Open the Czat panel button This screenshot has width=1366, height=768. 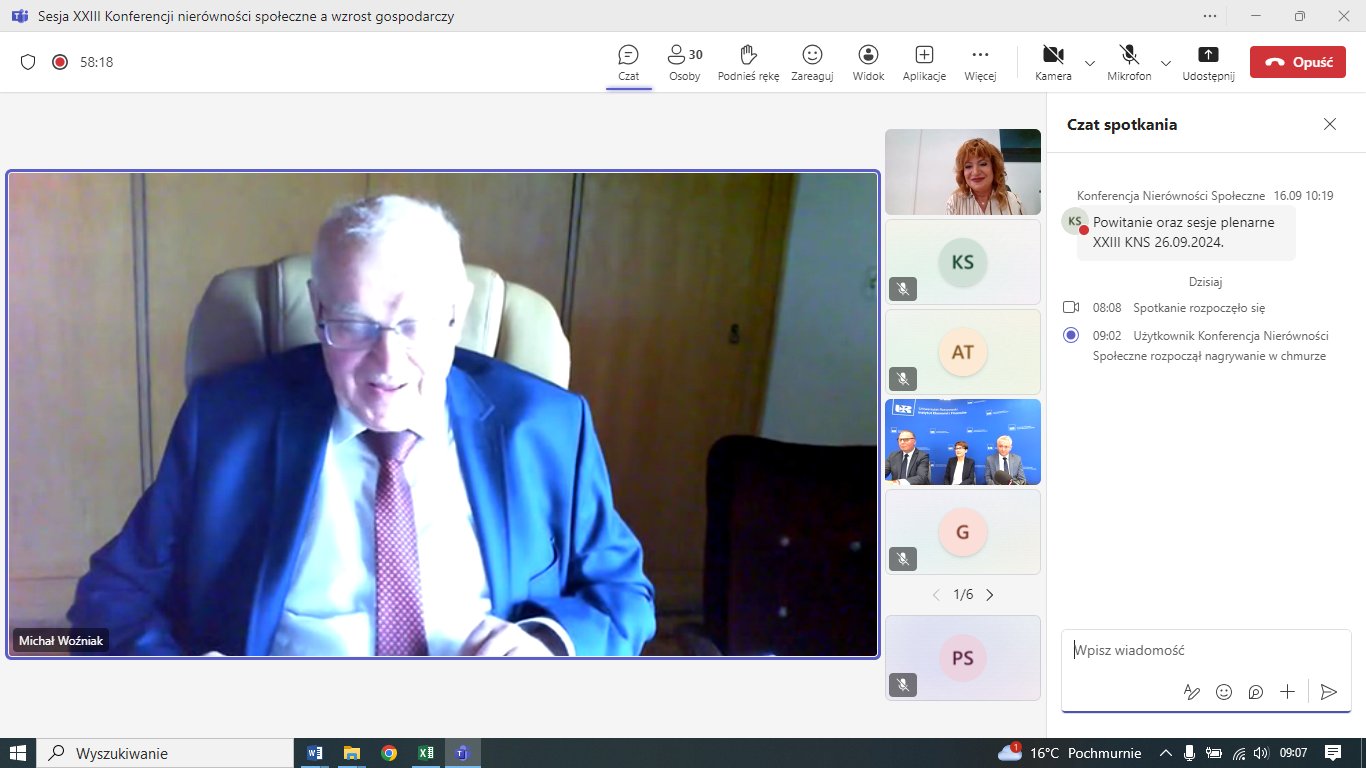[628, 62]
